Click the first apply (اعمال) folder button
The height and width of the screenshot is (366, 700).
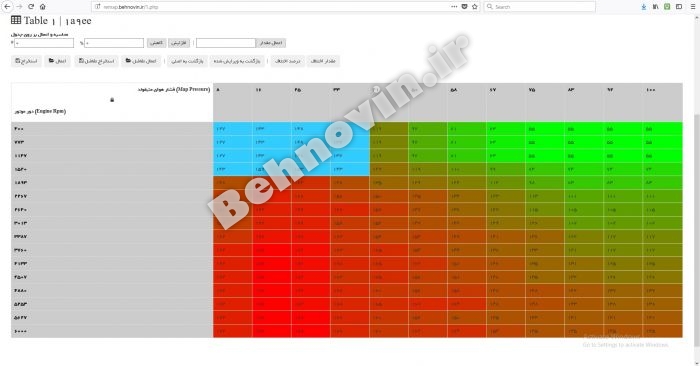click(57, 61)
